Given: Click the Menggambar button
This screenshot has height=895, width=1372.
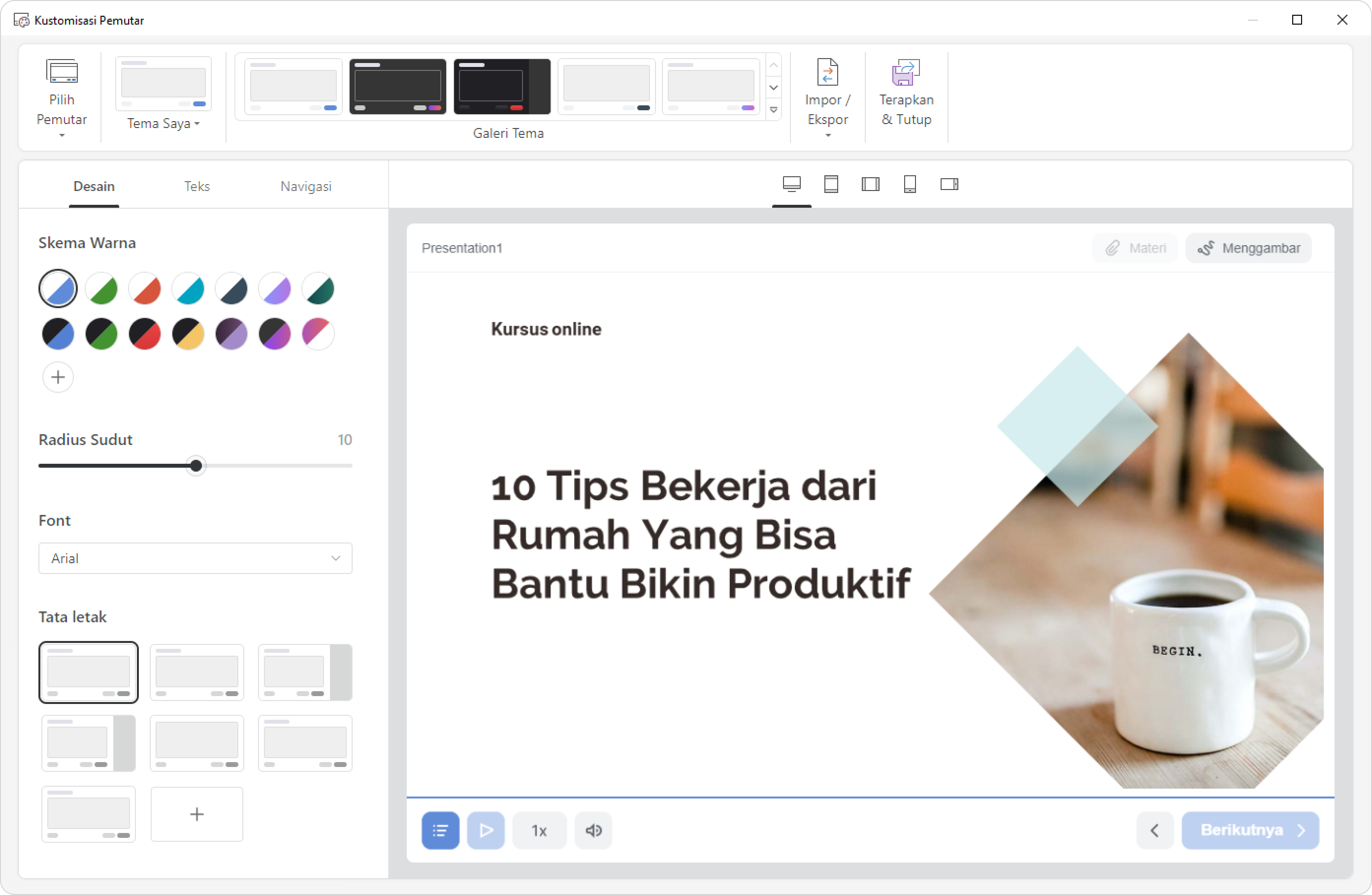Looking at the screenshot, I should 1248,249.
